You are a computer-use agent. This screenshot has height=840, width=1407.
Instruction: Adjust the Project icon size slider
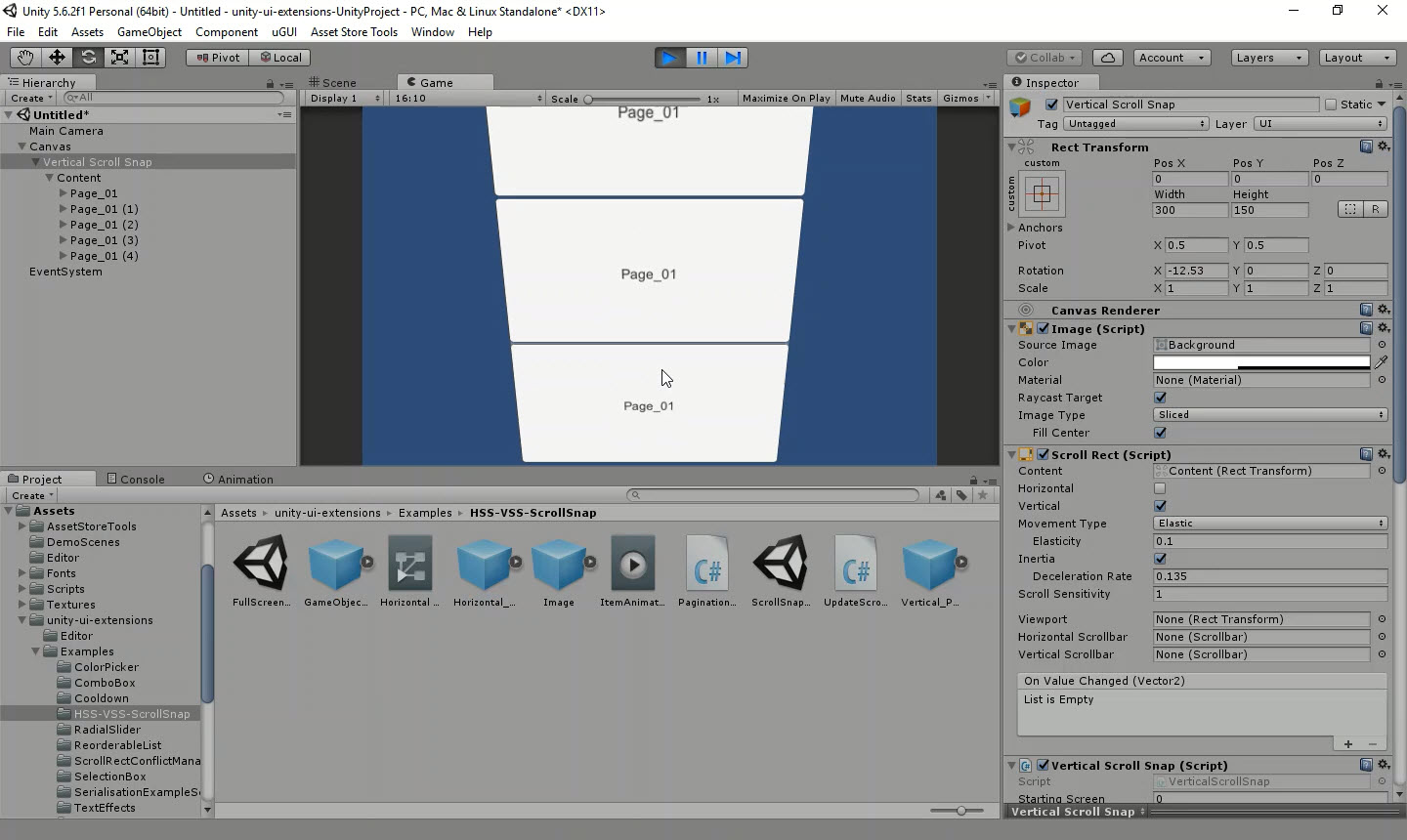(956, 811)
